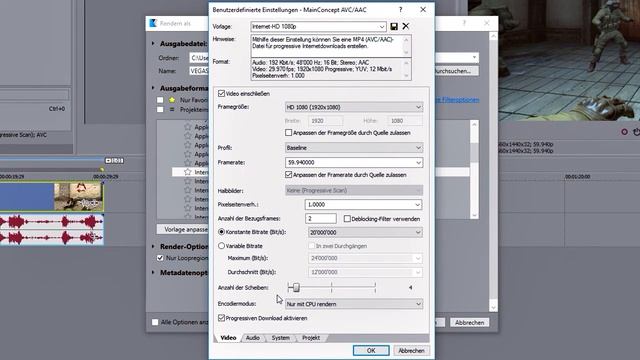The width and height of the screenshot is (640, 360).
Task: Click the Vorlage anpassen button
Action: click(182, 229)
